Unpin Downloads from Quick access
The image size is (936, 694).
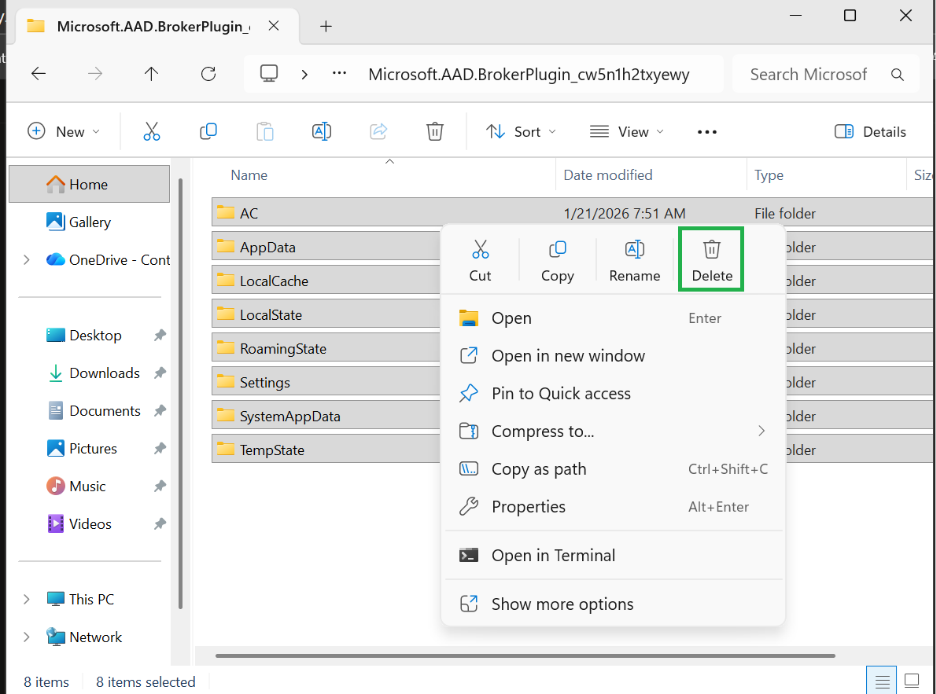coord(160,373)
